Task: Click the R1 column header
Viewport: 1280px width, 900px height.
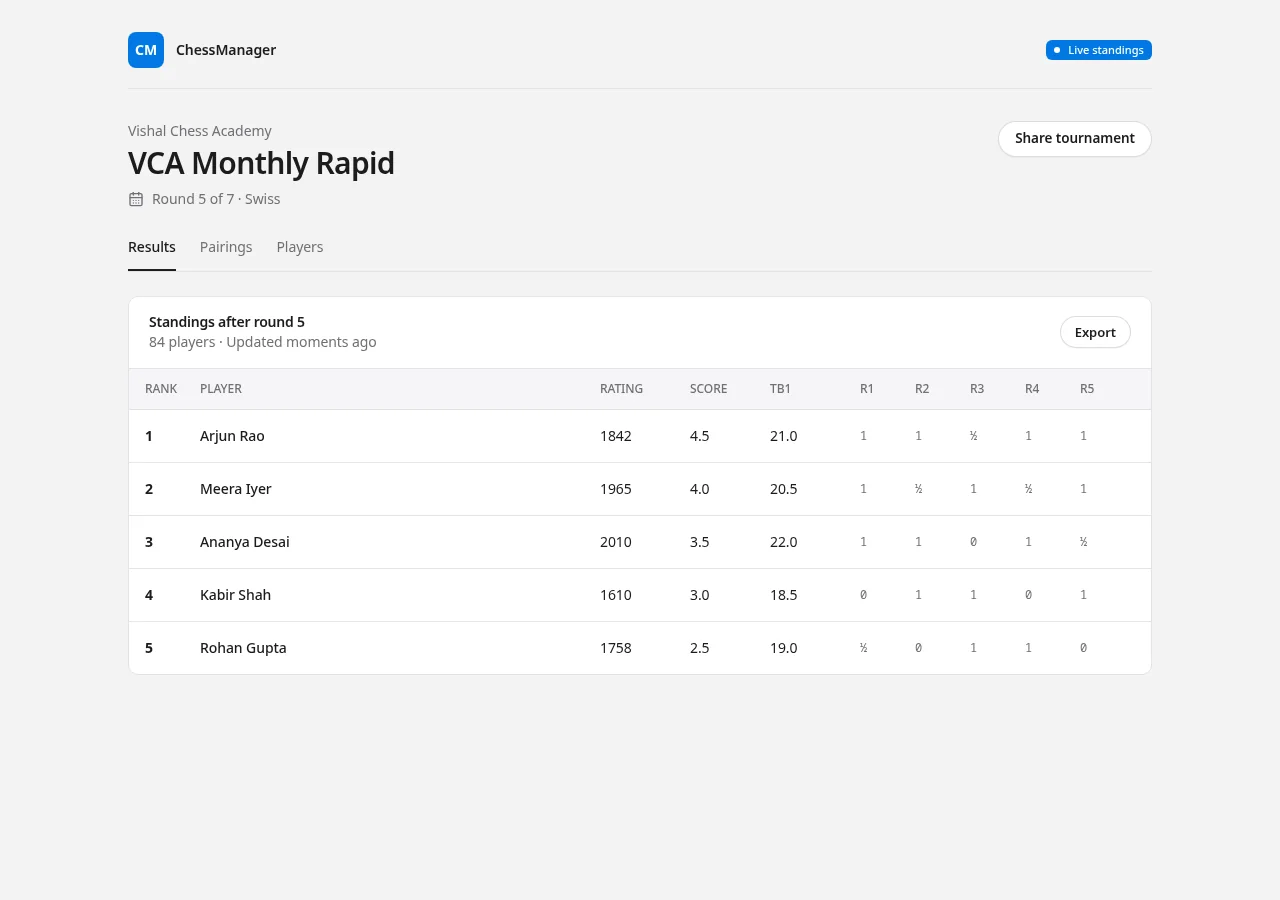Action: [x=867, y=389]
